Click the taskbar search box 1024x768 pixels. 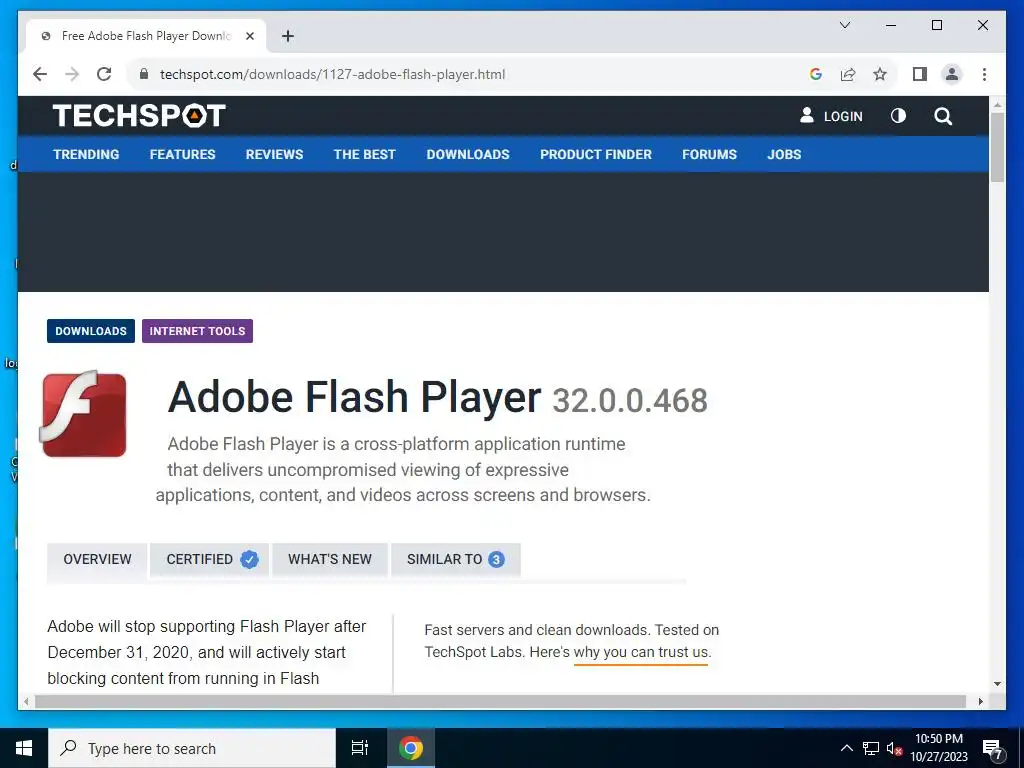[192, 748]
